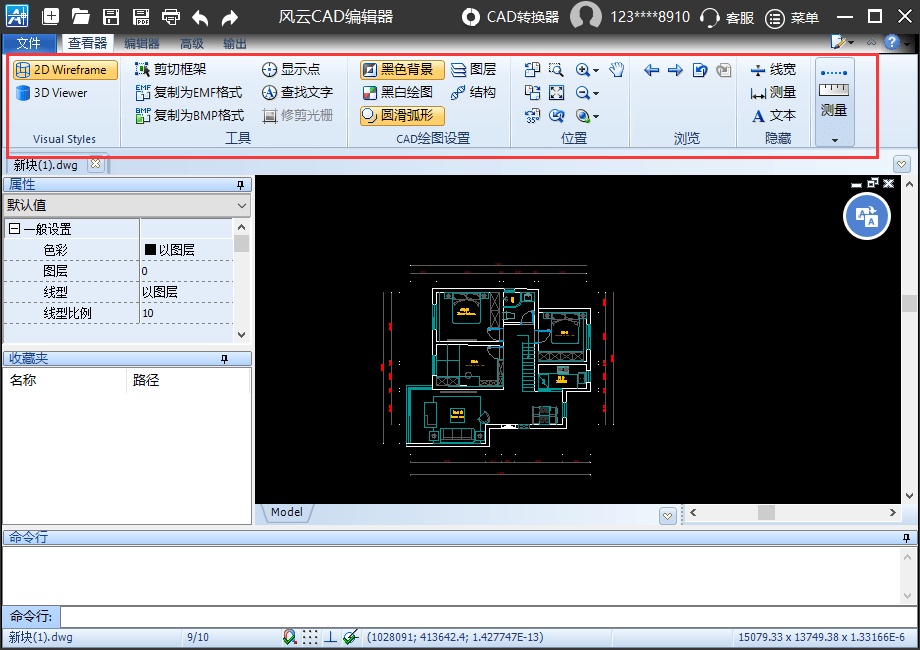
Task: Click the 显示点 show points tool
Action: (291, 70)
